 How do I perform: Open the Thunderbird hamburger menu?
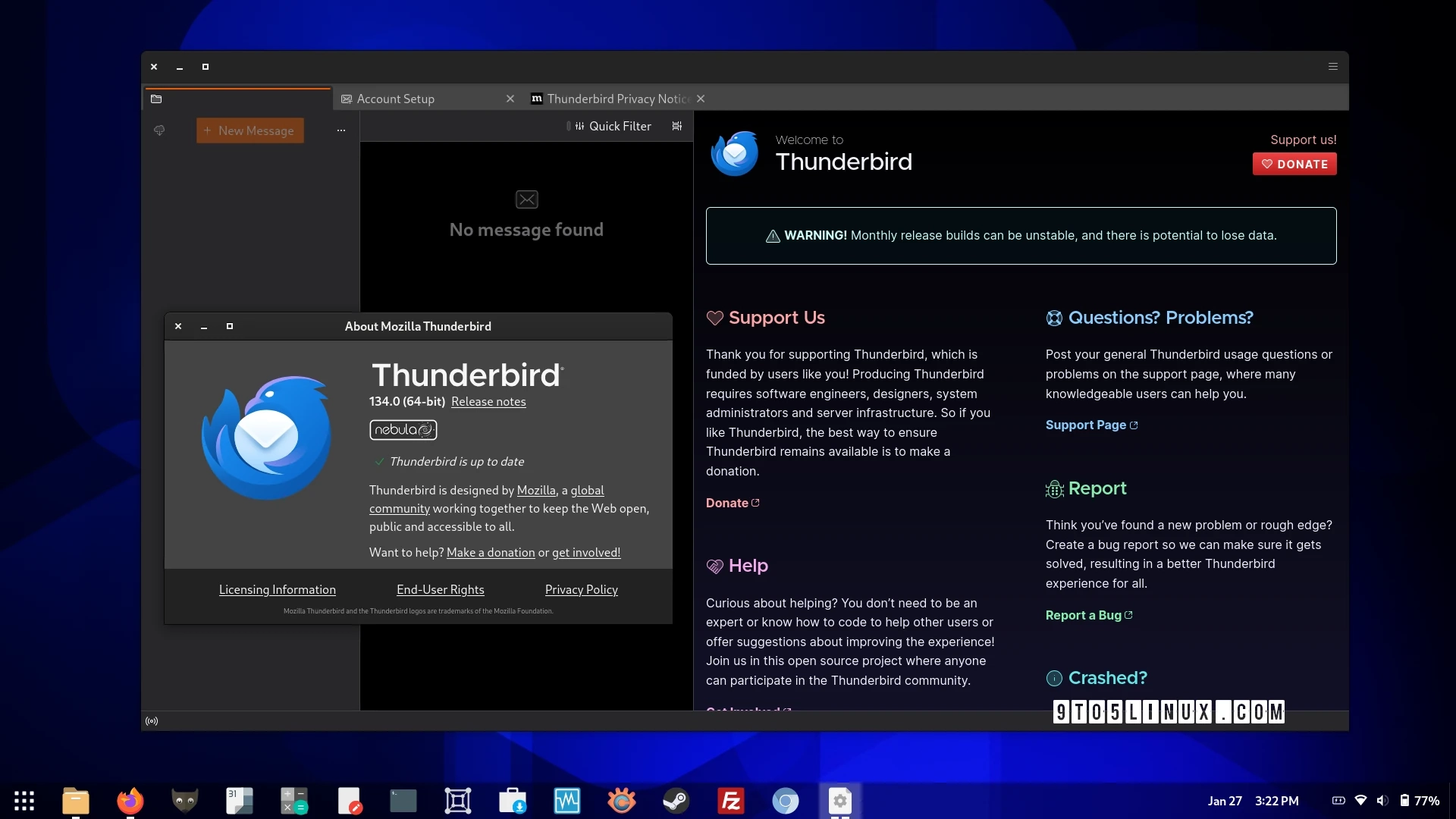click(x=1332, y=67)
